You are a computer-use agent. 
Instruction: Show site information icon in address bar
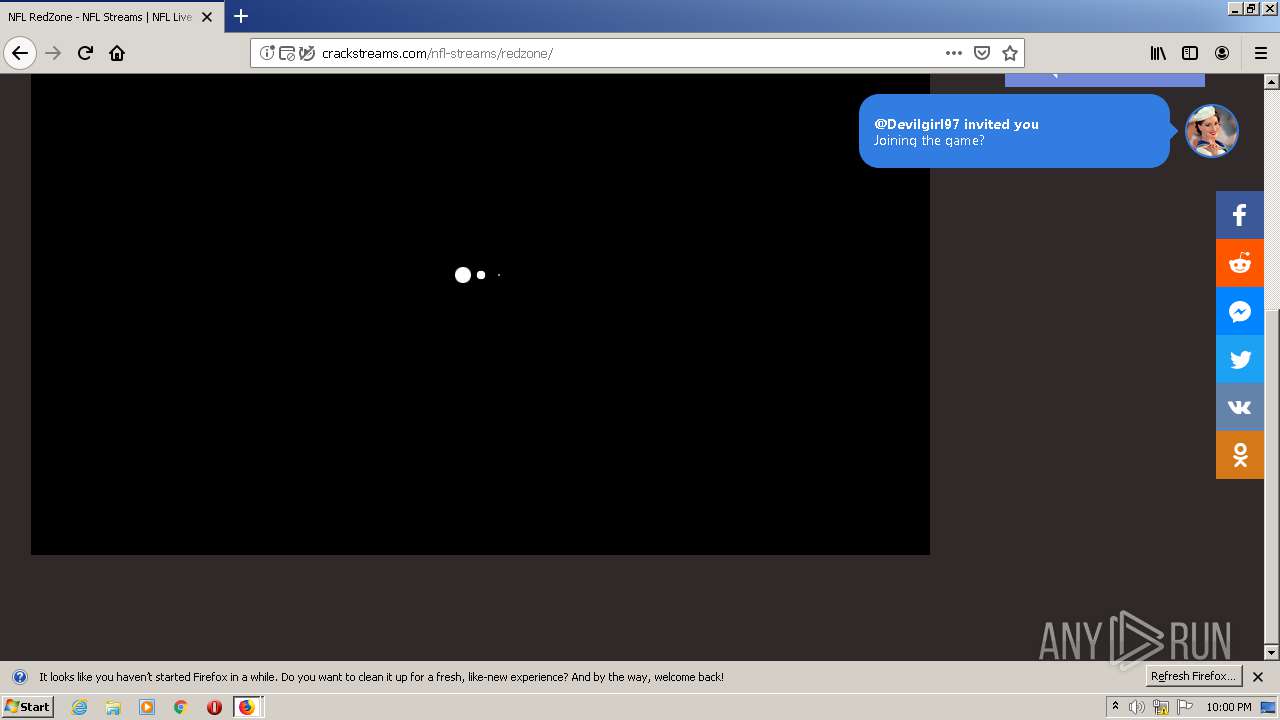coord(267,53)
